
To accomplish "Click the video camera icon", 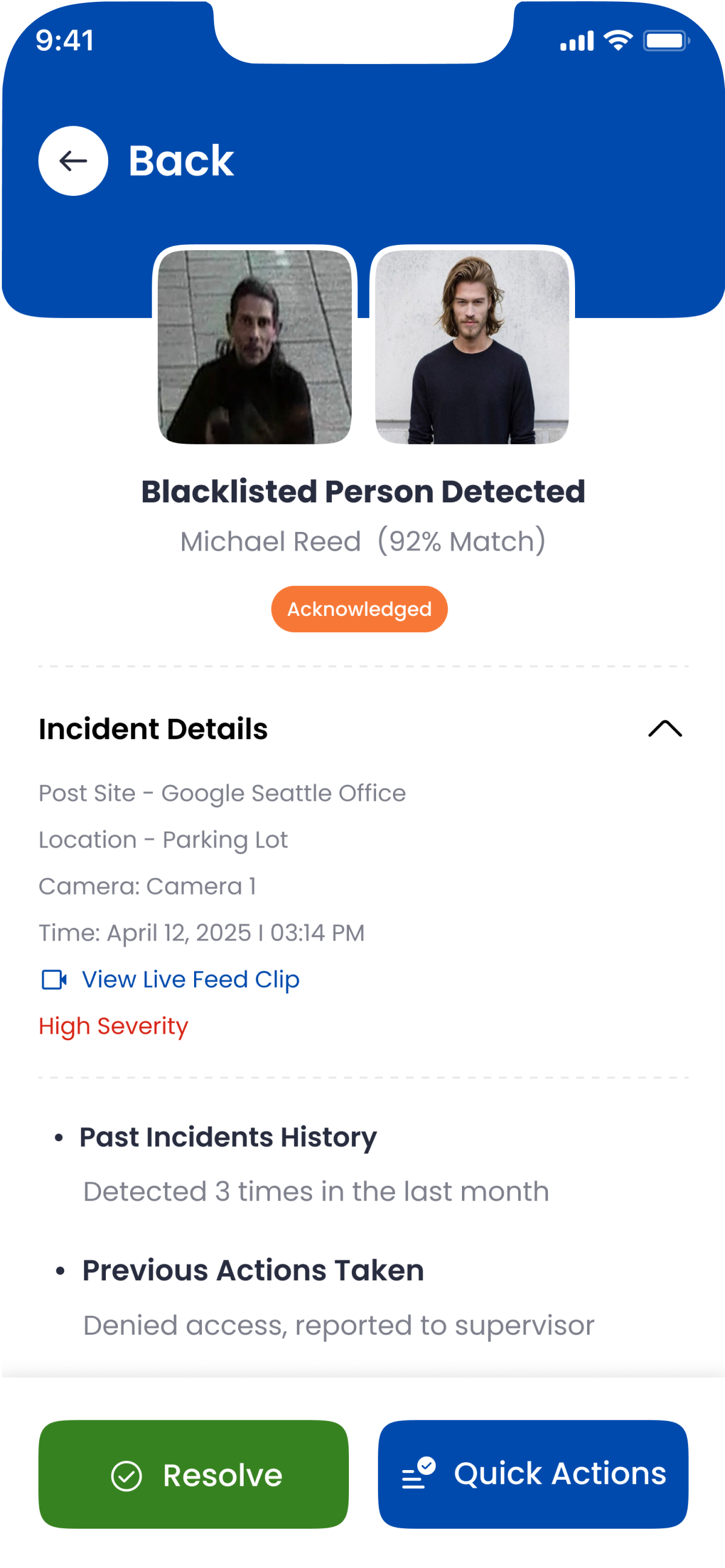I will [54, 979].
